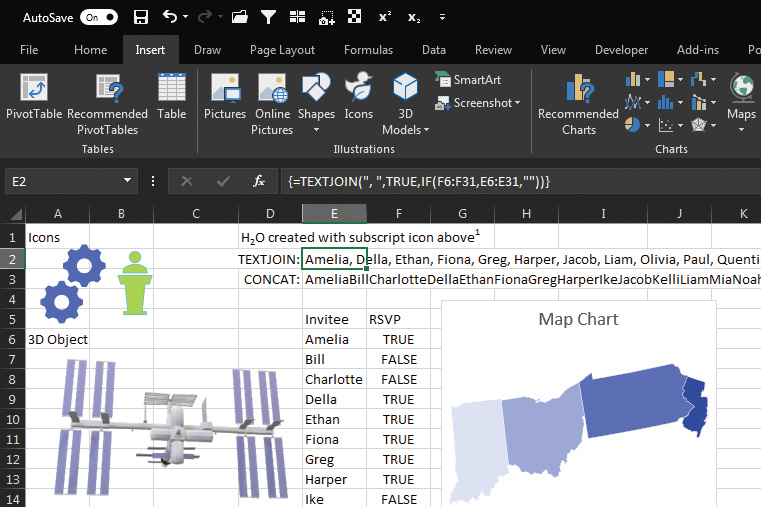Screen dimensions: 761x507
Task: Select row 5 header
Action: 12,319
